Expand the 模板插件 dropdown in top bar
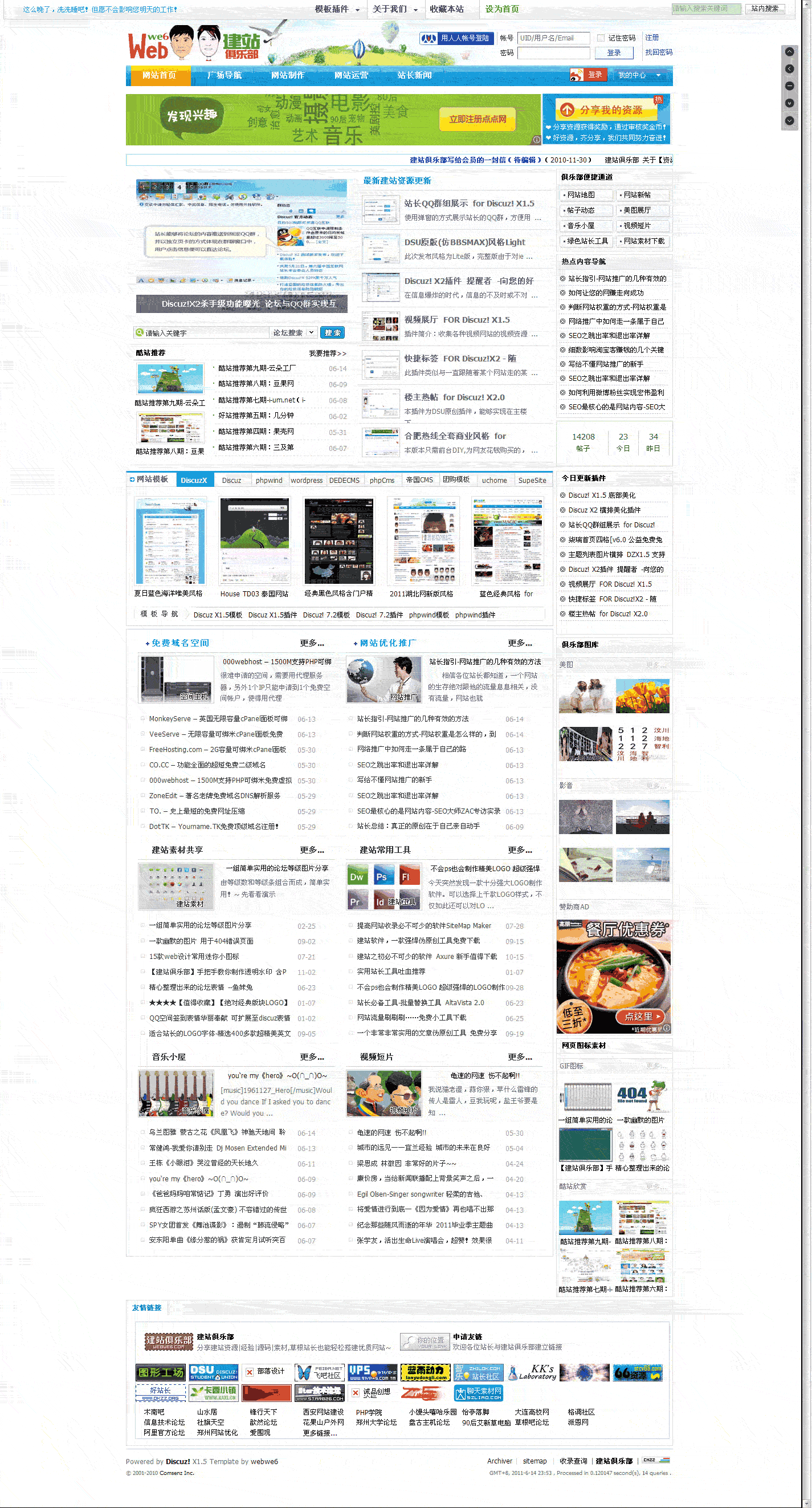812x1508 pixels. click(337, 9)
